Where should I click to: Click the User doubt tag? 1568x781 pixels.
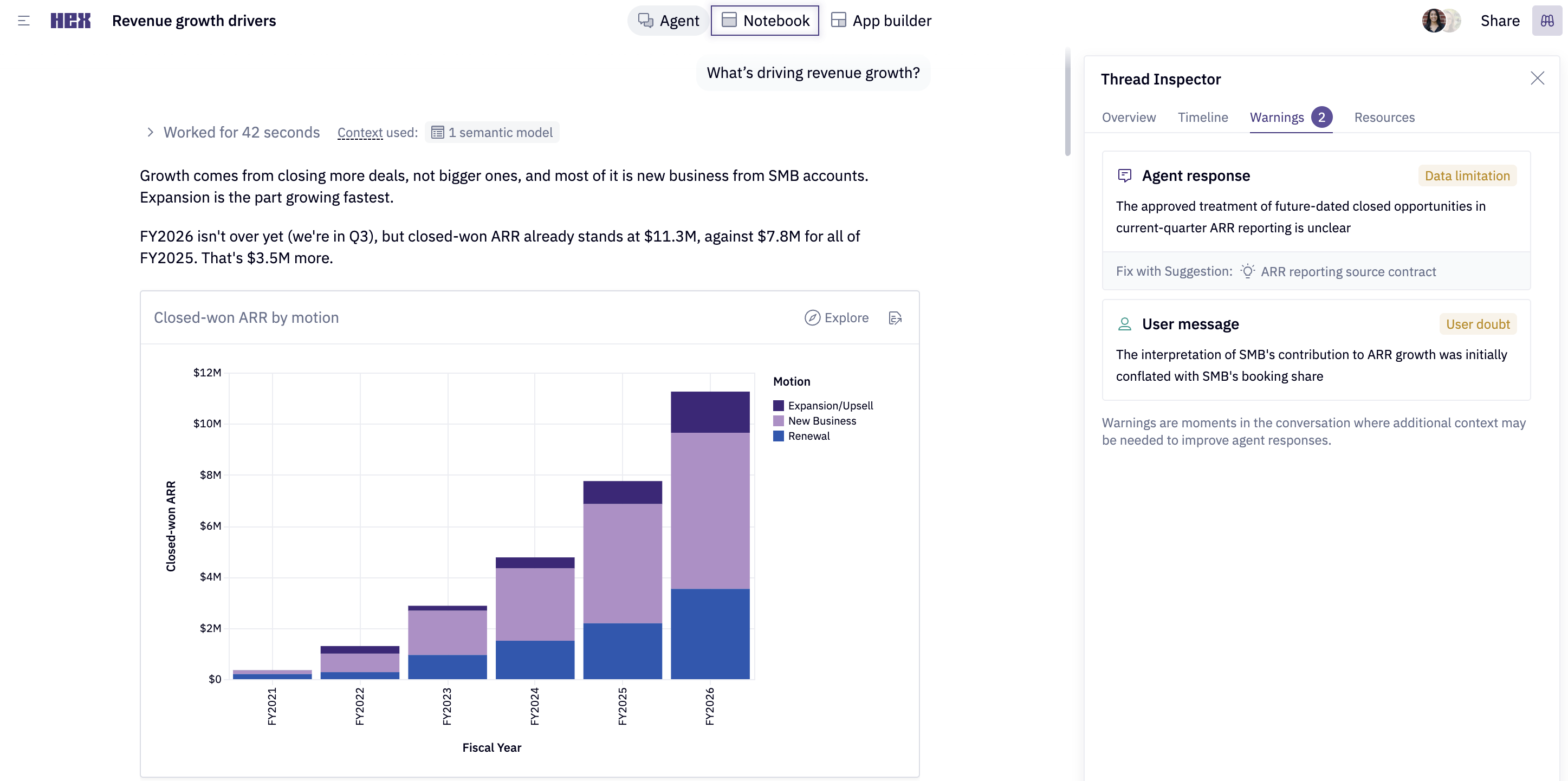(1478, 324)
